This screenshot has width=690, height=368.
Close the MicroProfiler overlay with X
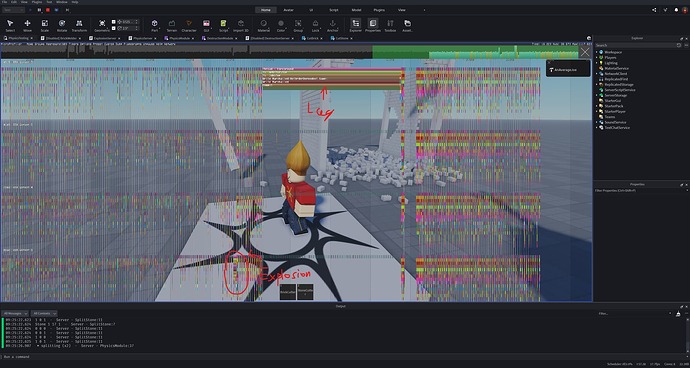pos(585,52)
